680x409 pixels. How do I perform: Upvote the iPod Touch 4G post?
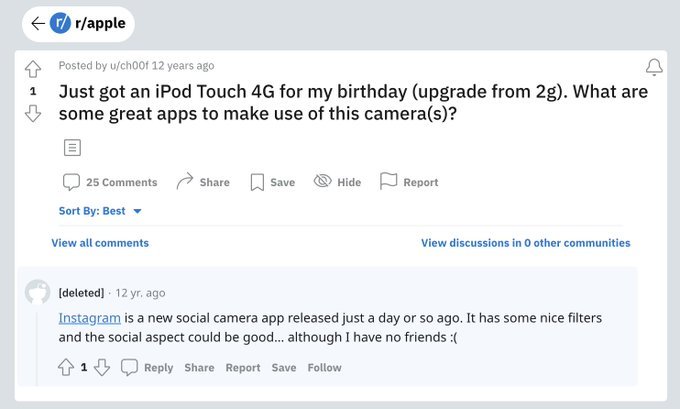33,69
